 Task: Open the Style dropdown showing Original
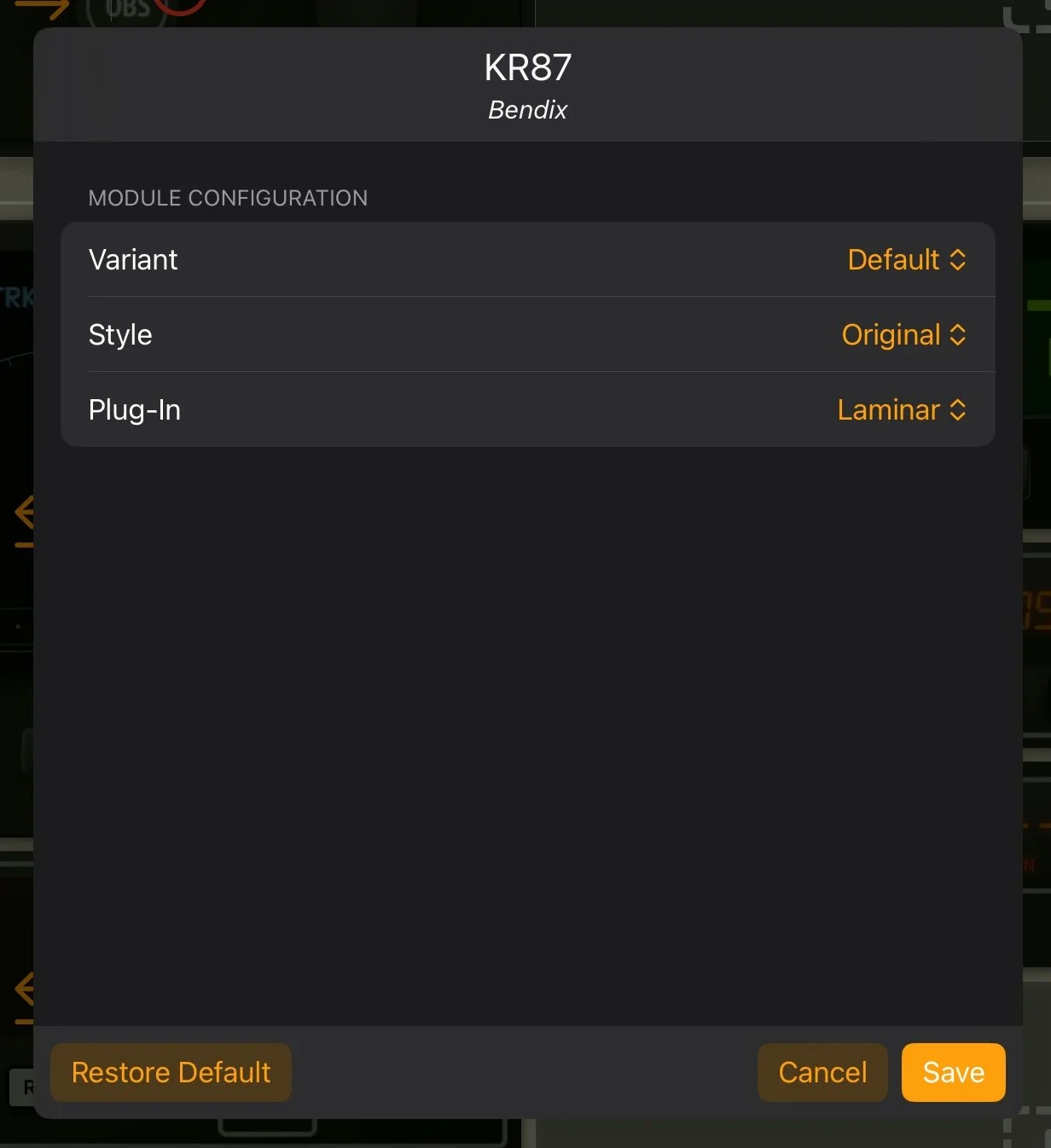903,334
